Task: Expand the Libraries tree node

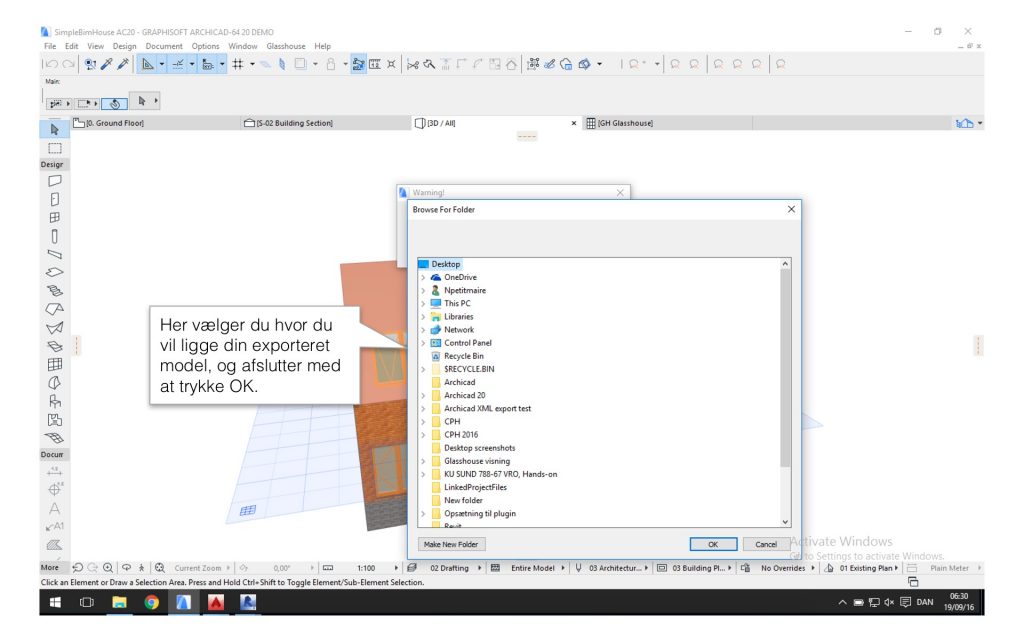Action: pyautogui.click(x=423, y=317)
